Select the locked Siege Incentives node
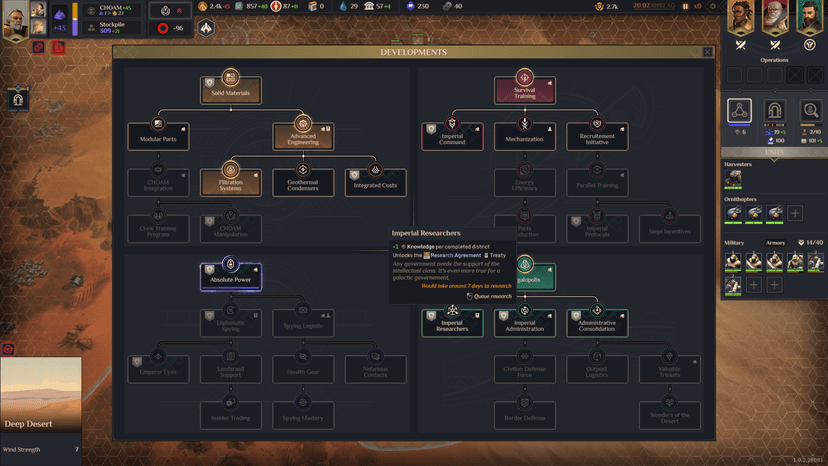Screen dimensions: 828x466 click(x=670, y=229)
